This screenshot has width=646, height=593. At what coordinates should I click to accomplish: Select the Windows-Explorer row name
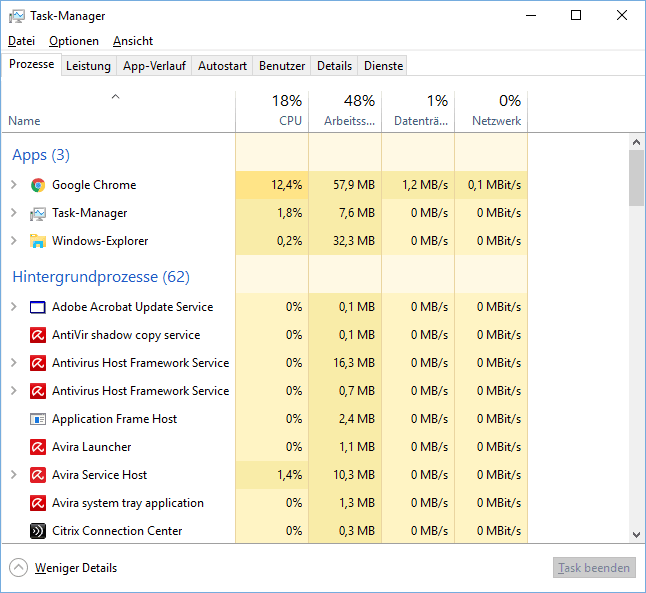(x=100, y=241)
